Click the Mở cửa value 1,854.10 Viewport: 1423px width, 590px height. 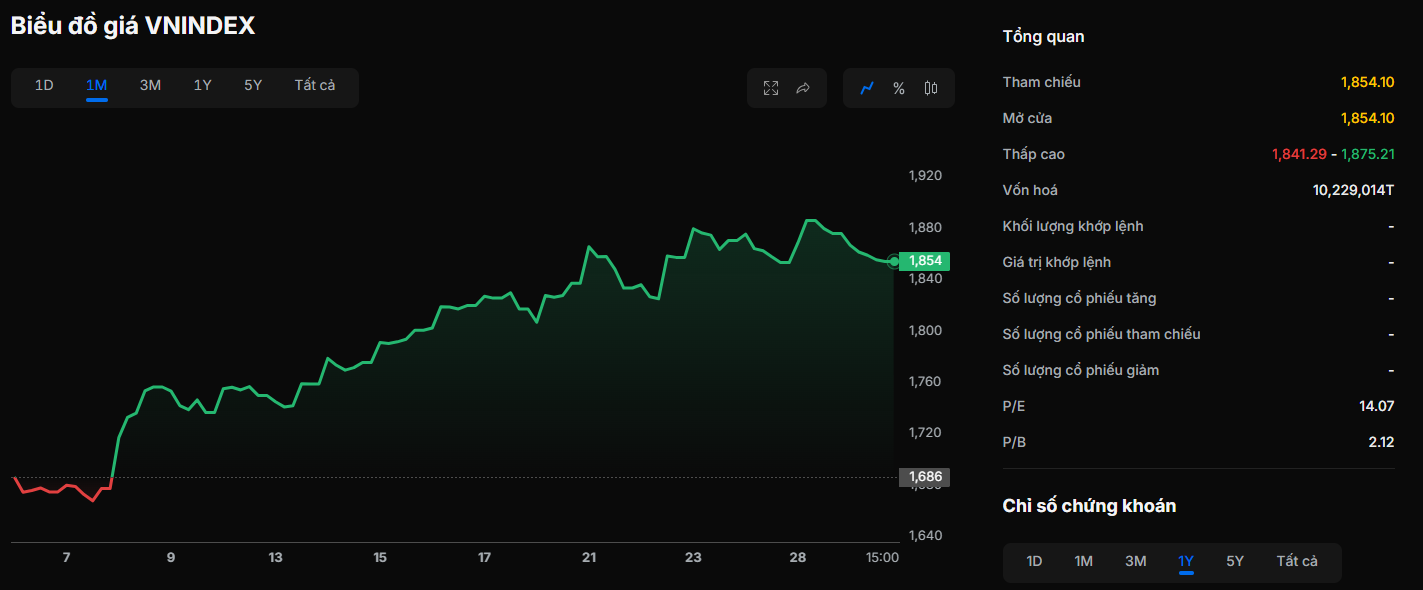pyautogui.click(x=1367, y=118)
